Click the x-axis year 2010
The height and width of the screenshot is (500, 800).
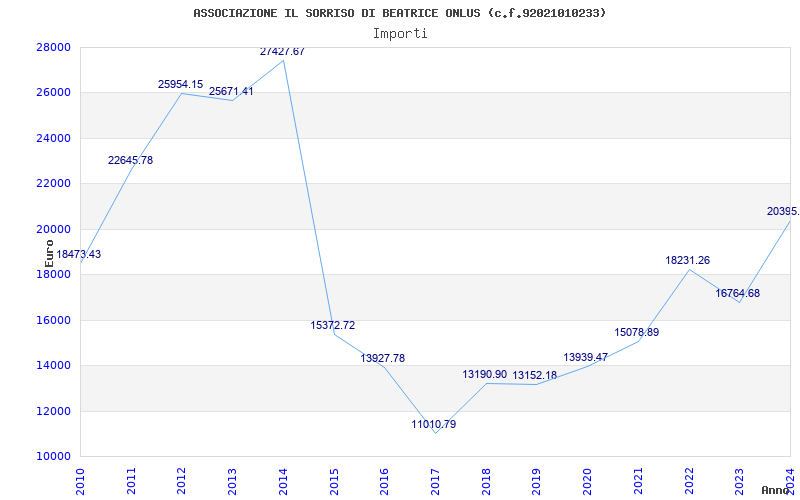tap(80, 481)
